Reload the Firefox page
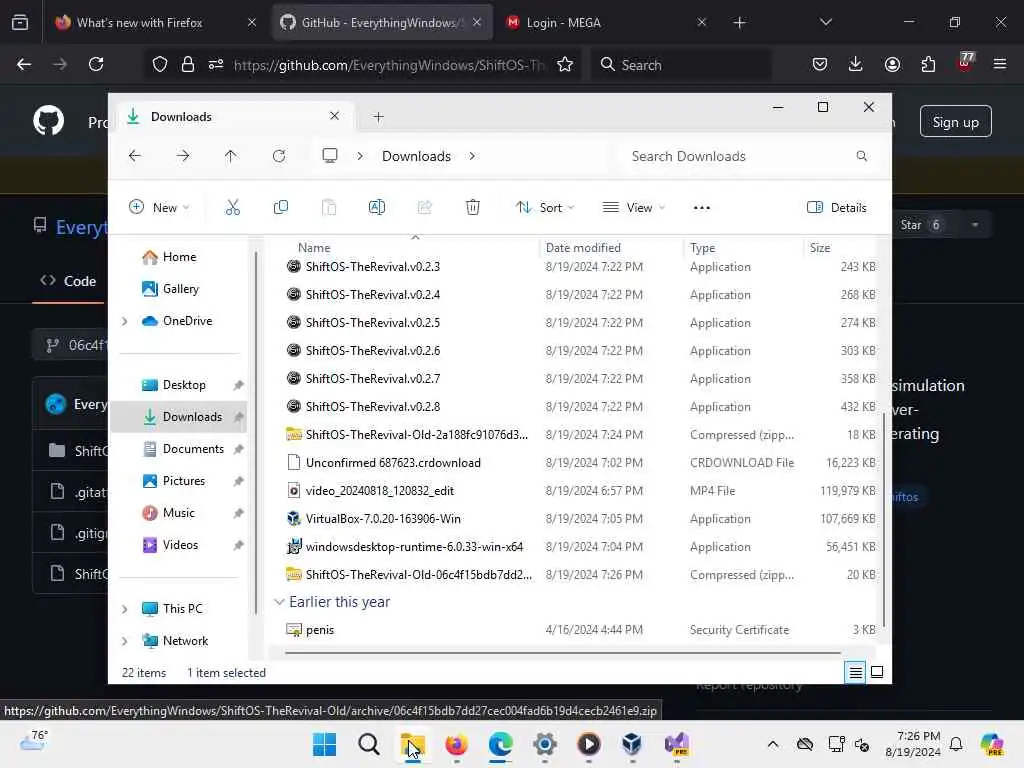Viewport: 1024px width, 768px height. (x=96, y=64)
